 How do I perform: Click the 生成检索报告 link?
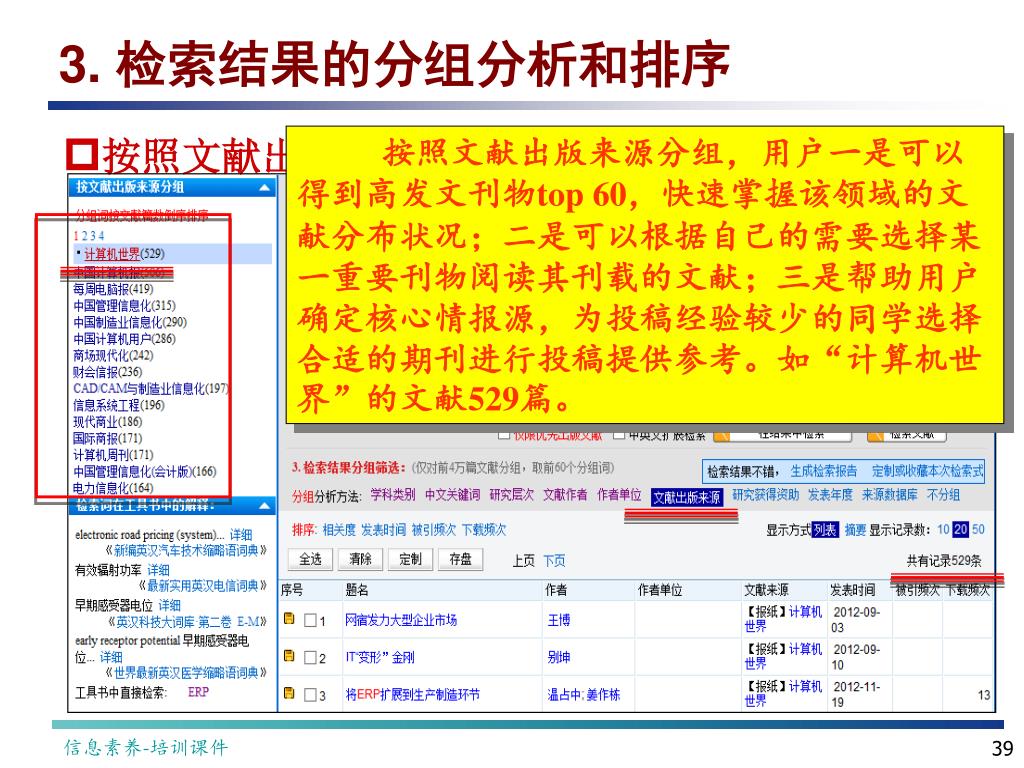click(824, 471)
